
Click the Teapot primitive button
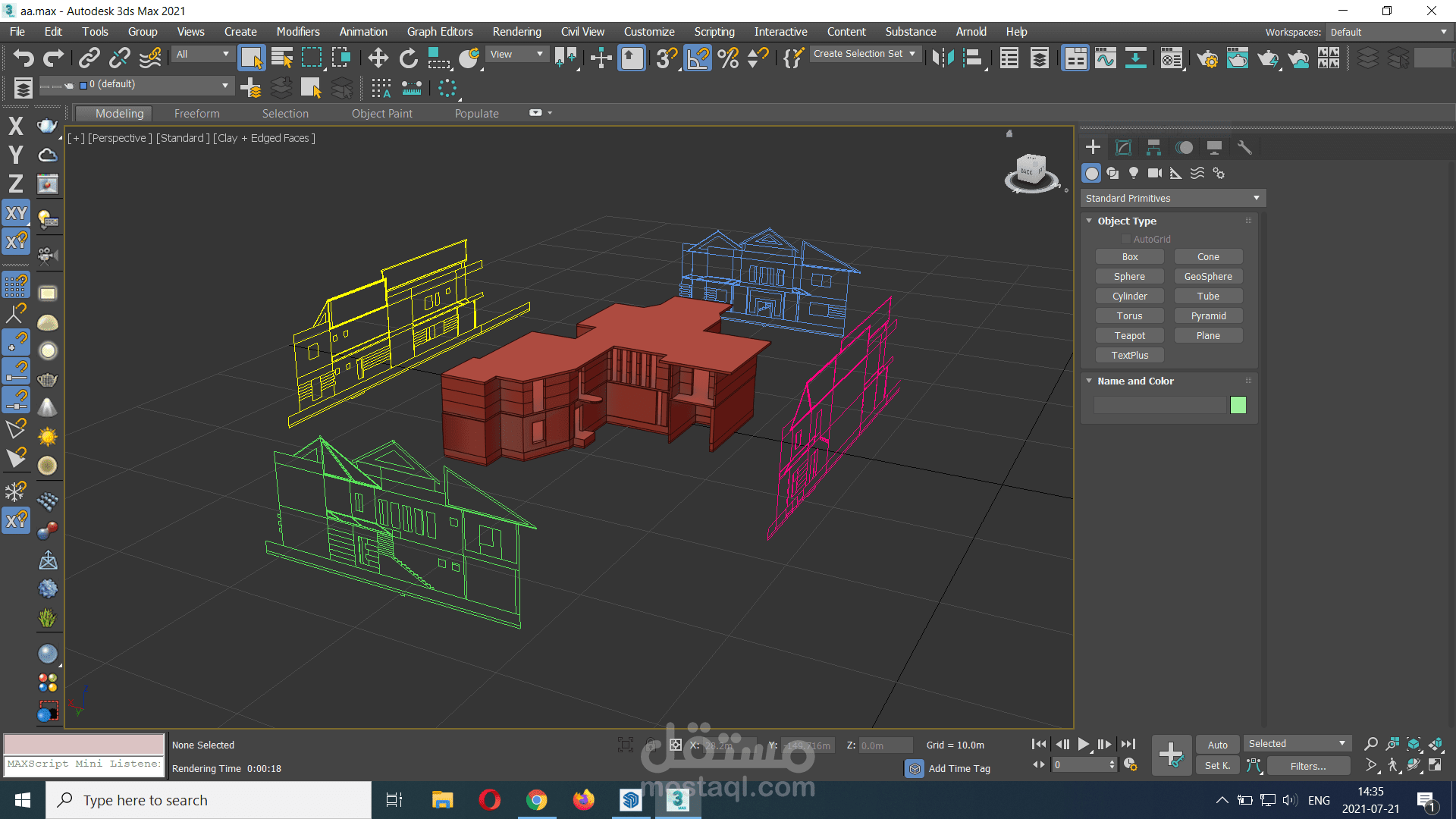1129,335
